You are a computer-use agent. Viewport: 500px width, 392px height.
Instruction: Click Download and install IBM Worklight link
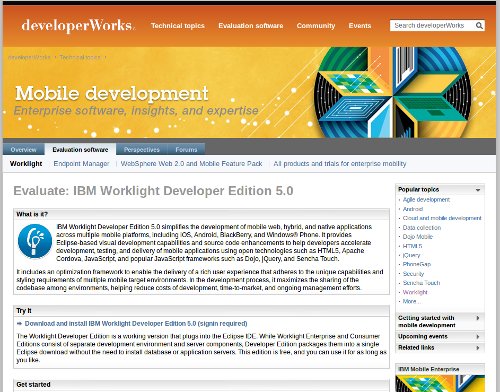coord(136,324)
